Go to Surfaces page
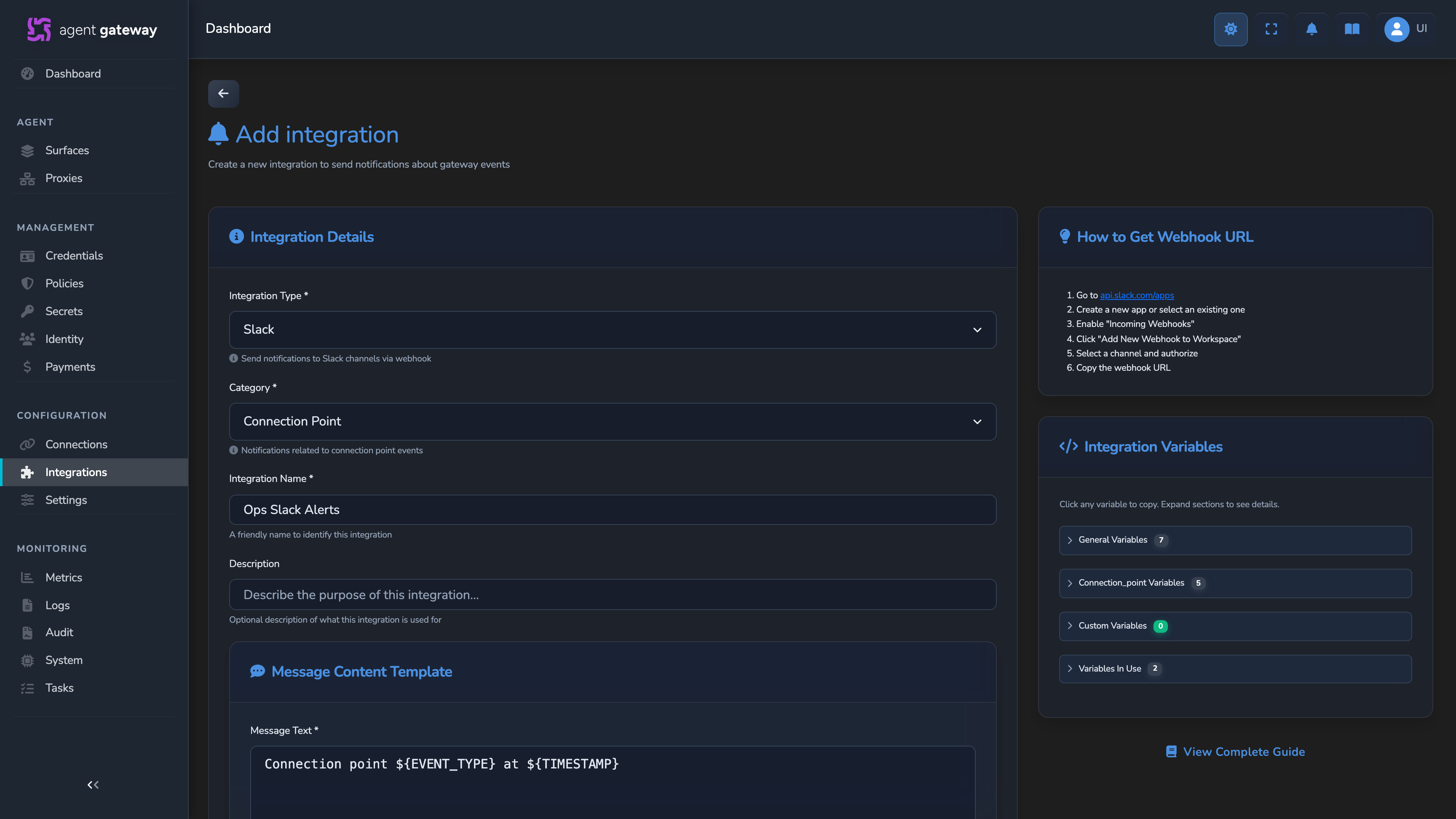 tap(94, 150)
